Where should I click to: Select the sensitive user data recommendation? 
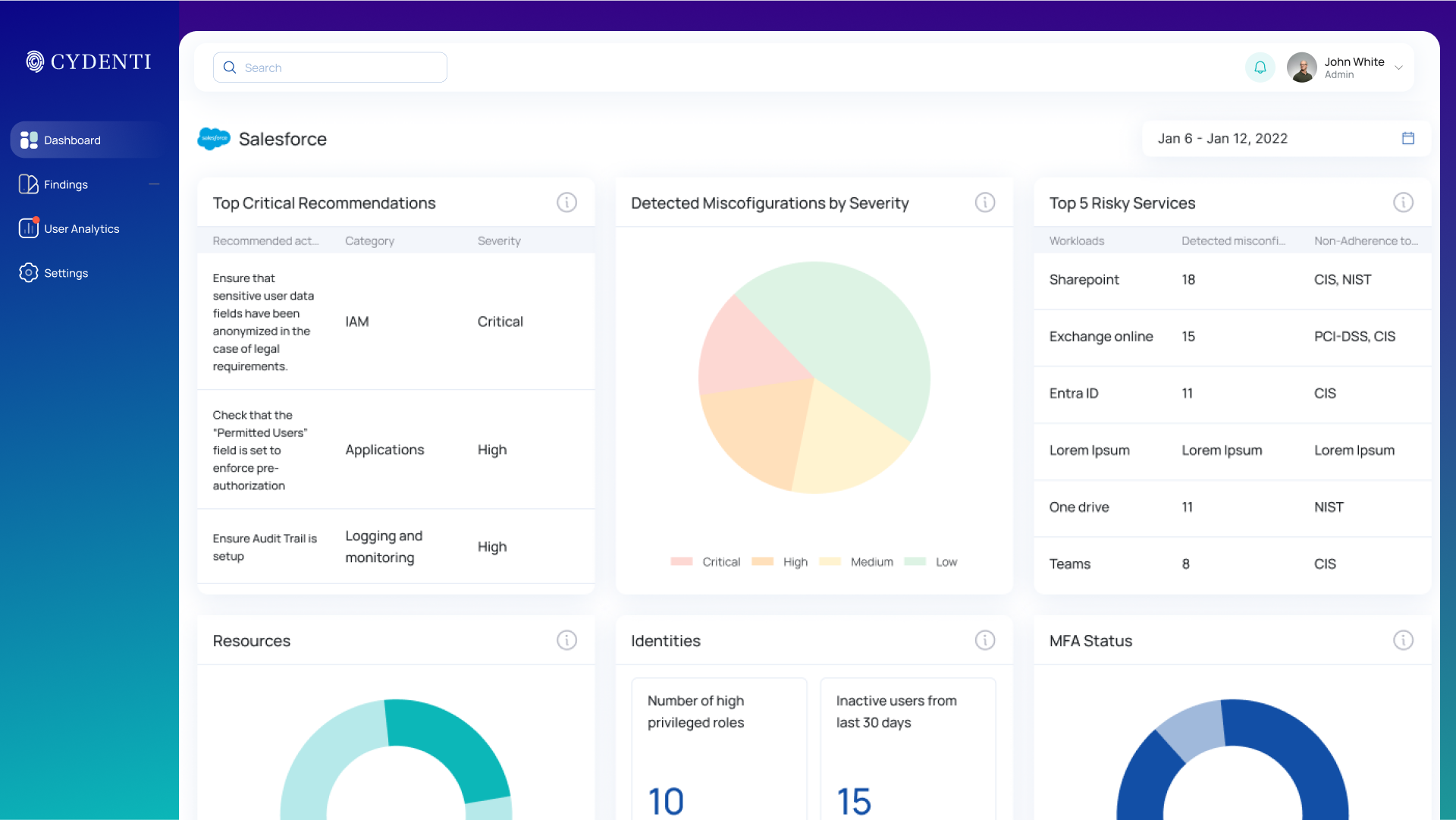click(396, 322)
